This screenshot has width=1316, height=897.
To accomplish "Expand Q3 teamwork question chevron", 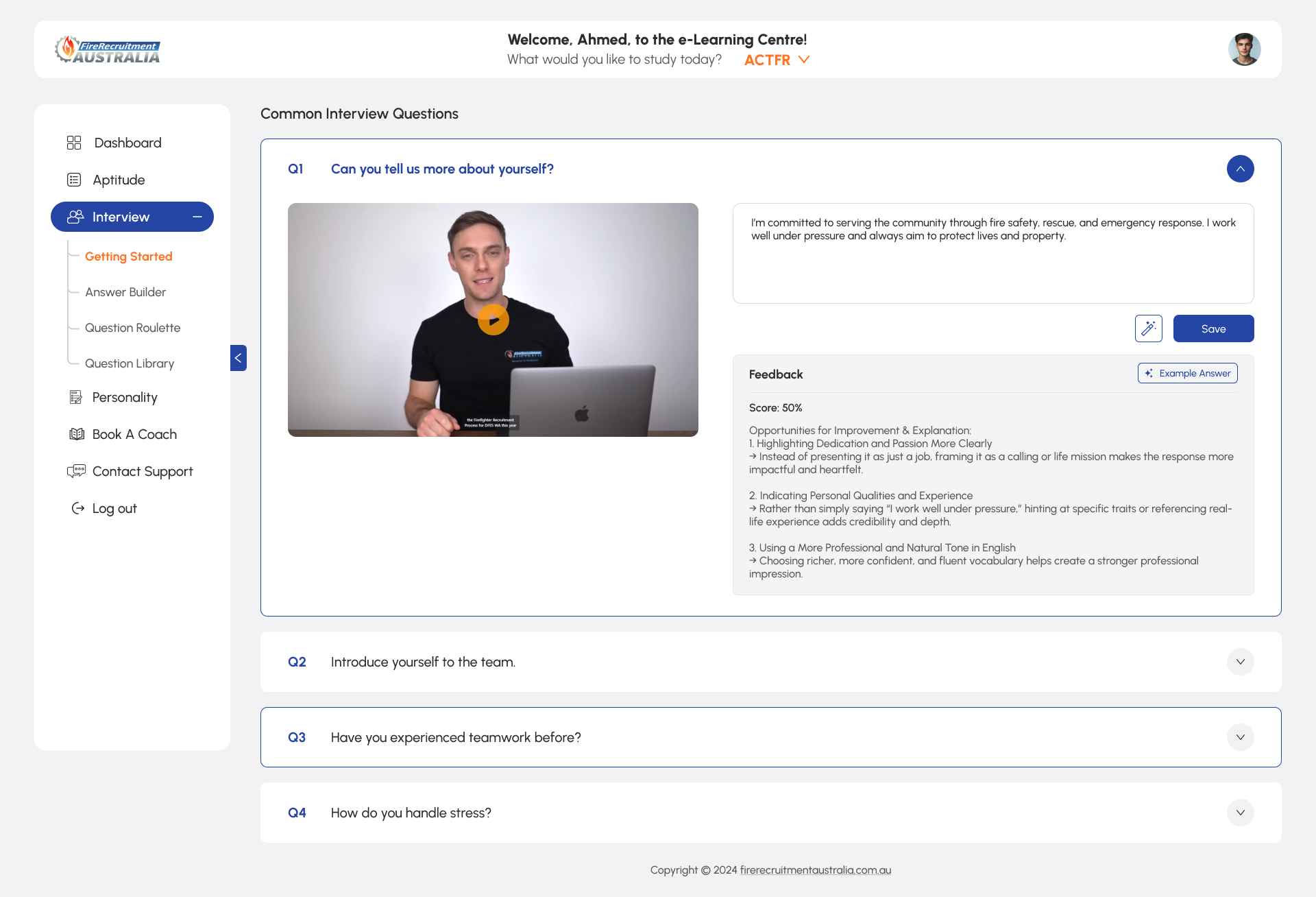I will (1241, 737).
